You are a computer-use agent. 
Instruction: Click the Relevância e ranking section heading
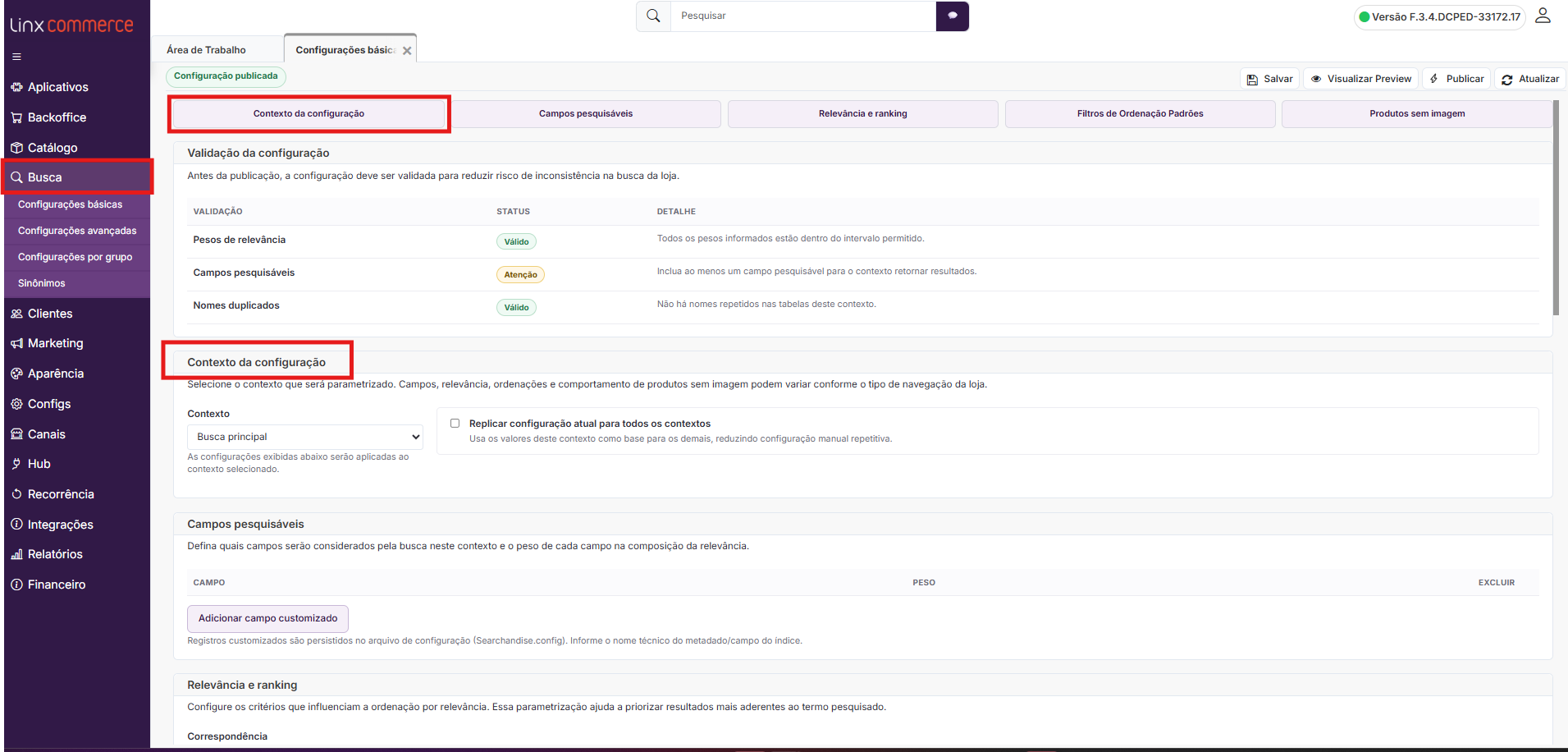coord(242,685)
